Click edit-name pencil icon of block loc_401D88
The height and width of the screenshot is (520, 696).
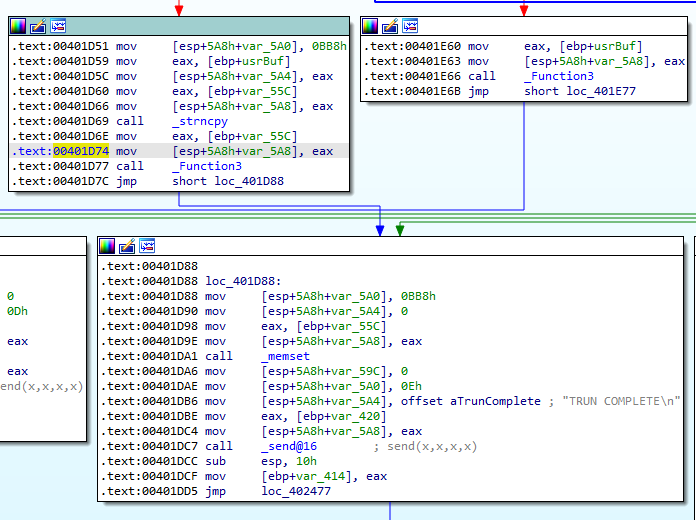(x=127, y=246)
